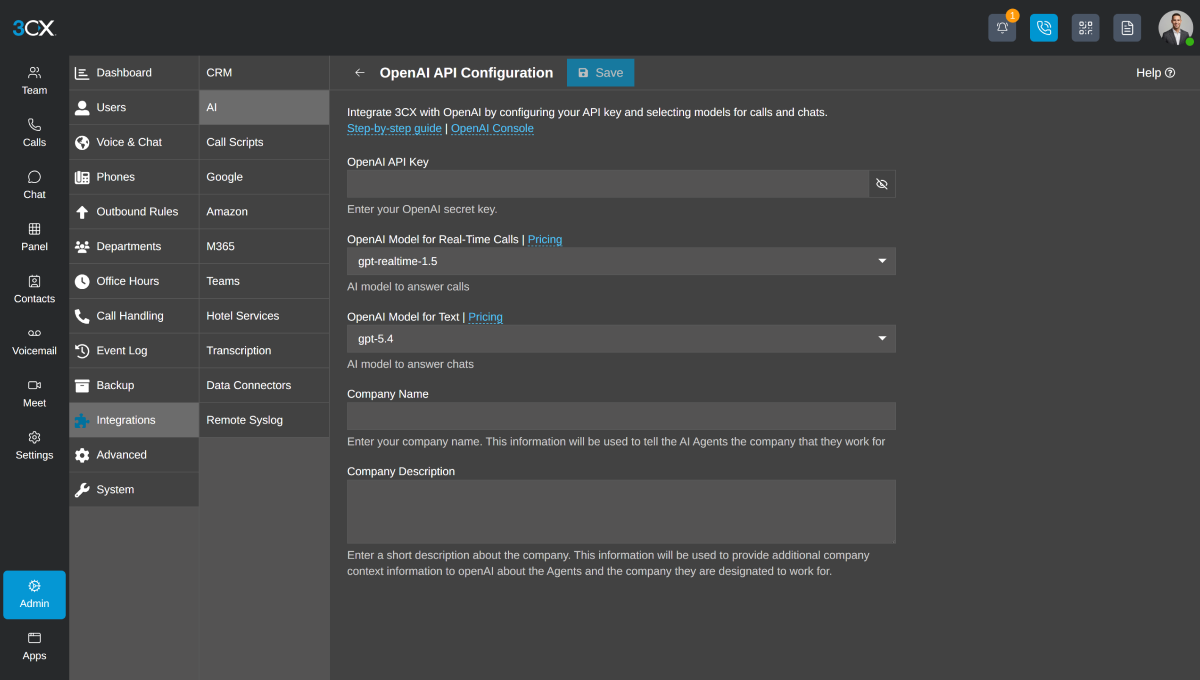Open Advanced section
1200x680 pixels.
point(134,455)
